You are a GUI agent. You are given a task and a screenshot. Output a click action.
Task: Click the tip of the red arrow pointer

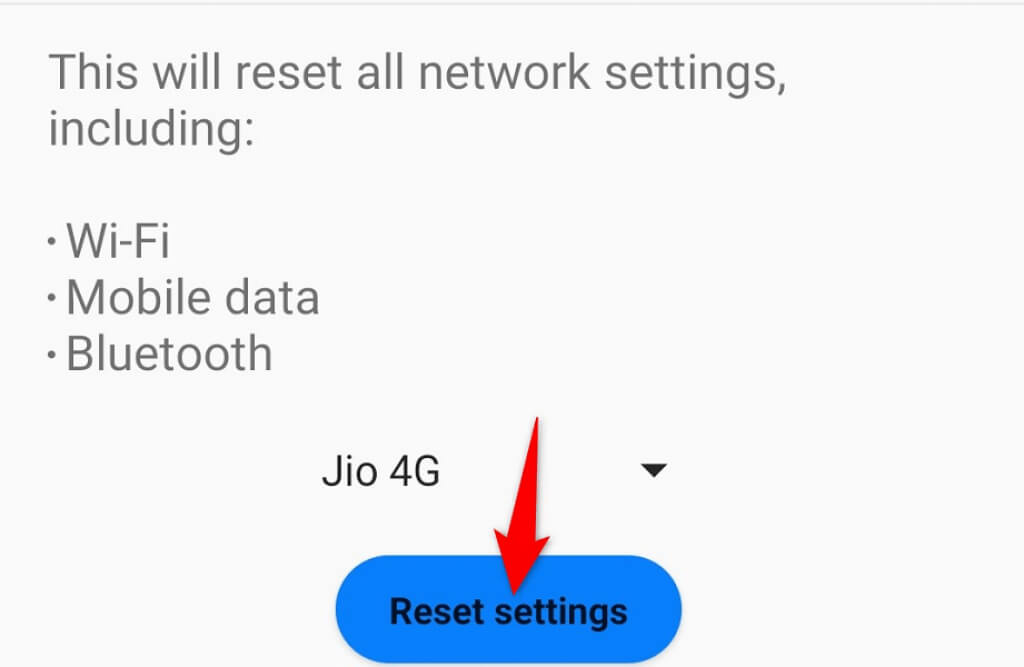pyautogui.click(x=515, y=588)
